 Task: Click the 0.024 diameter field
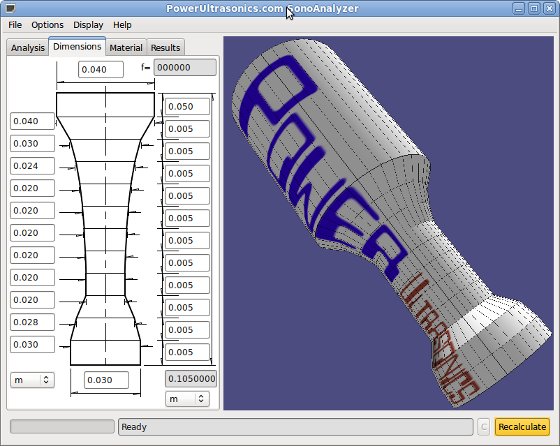click(x=32, y=166)
